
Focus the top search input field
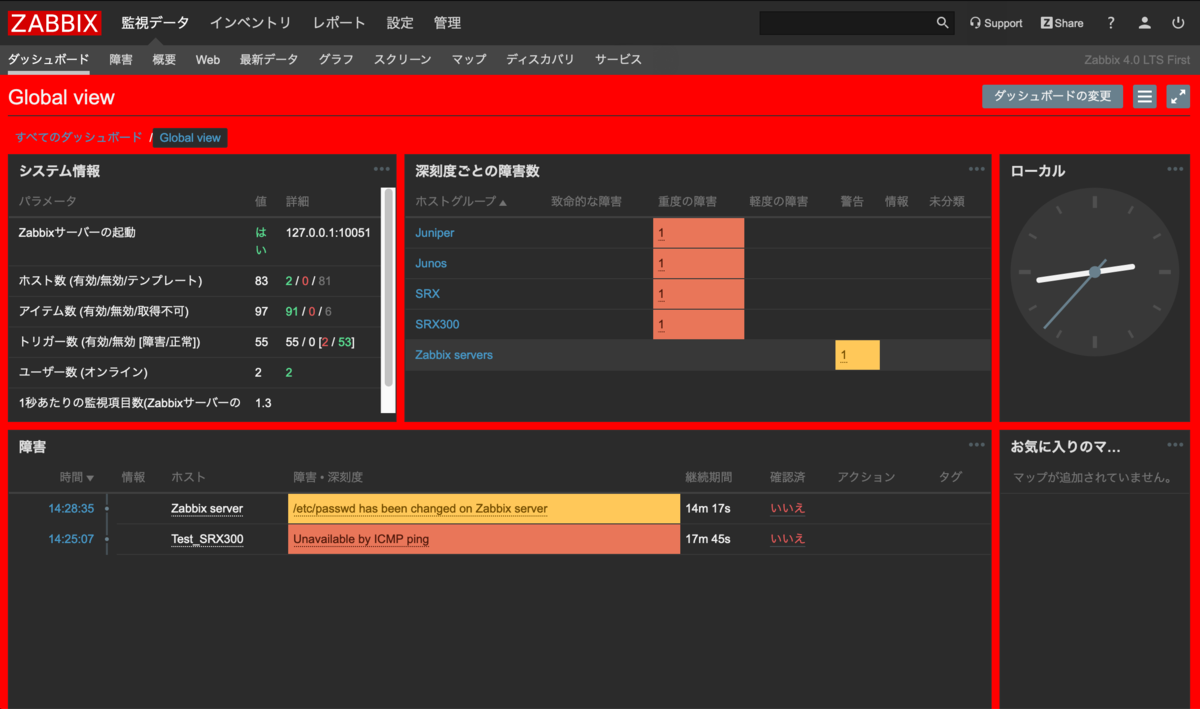(x=847, y=23)
